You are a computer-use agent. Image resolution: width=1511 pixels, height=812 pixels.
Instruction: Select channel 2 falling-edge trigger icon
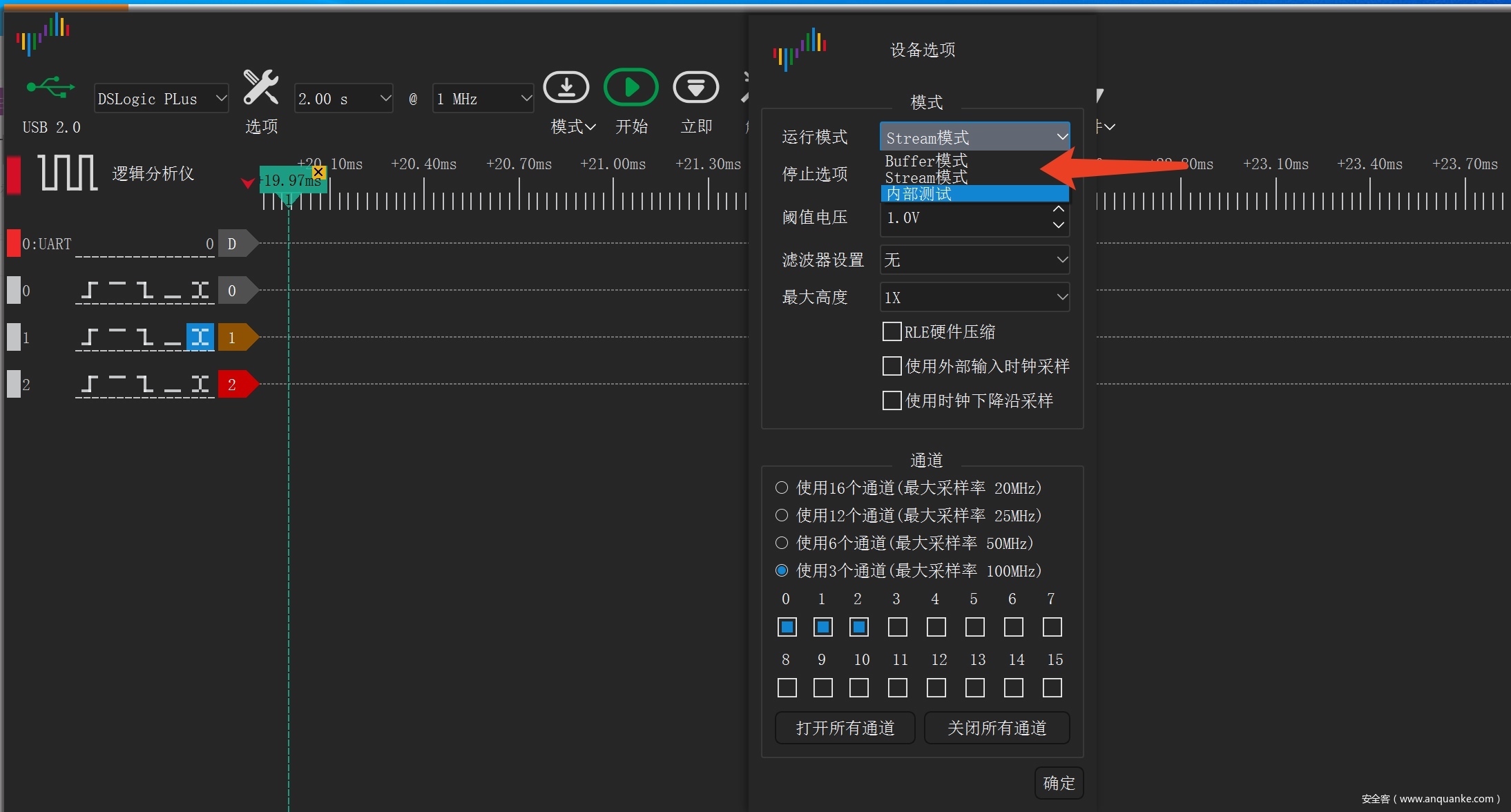(144, 384)
